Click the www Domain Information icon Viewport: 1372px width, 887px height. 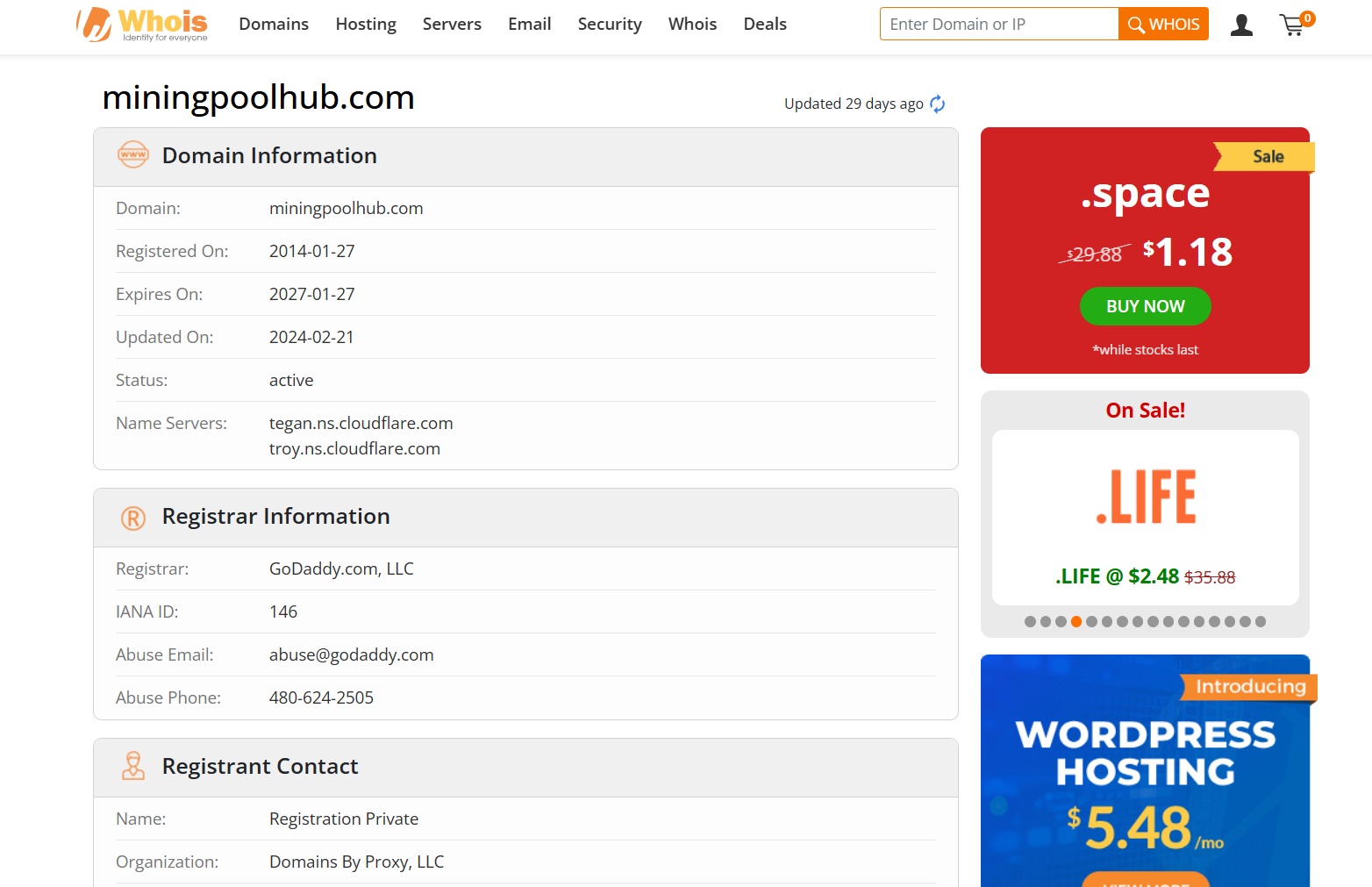tap(133, 154)
